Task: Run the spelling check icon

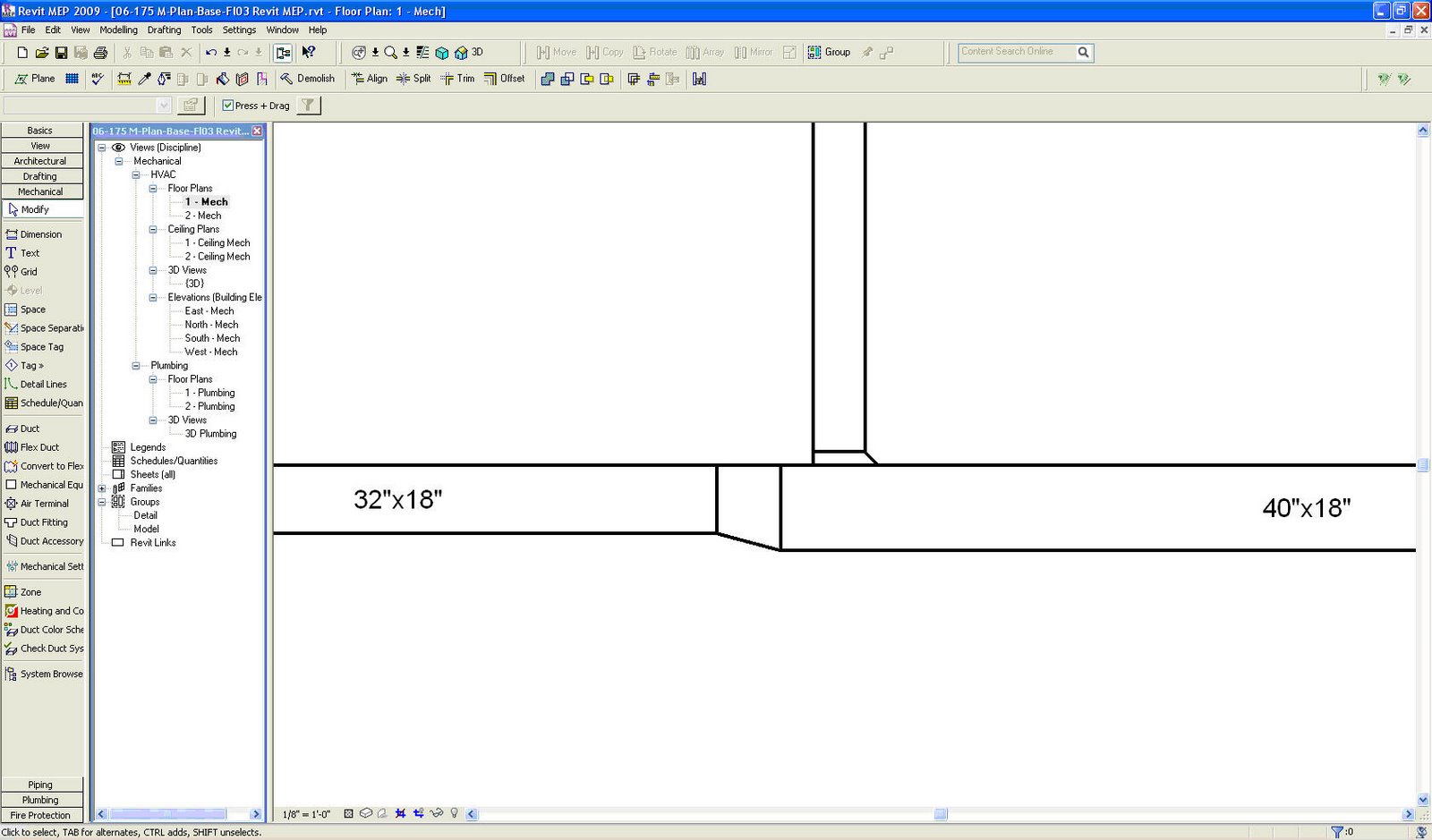Action: 98,79
